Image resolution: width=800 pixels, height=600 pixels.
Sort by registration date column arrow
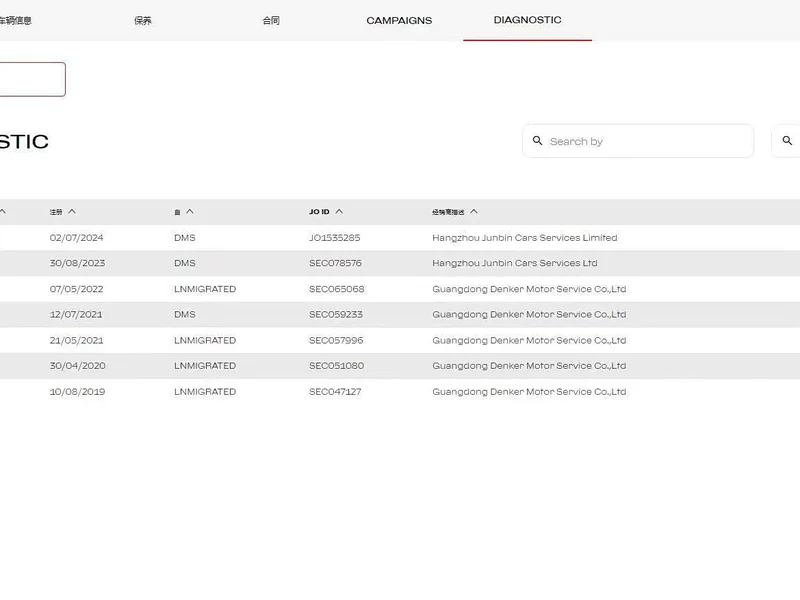click(72, 211)
